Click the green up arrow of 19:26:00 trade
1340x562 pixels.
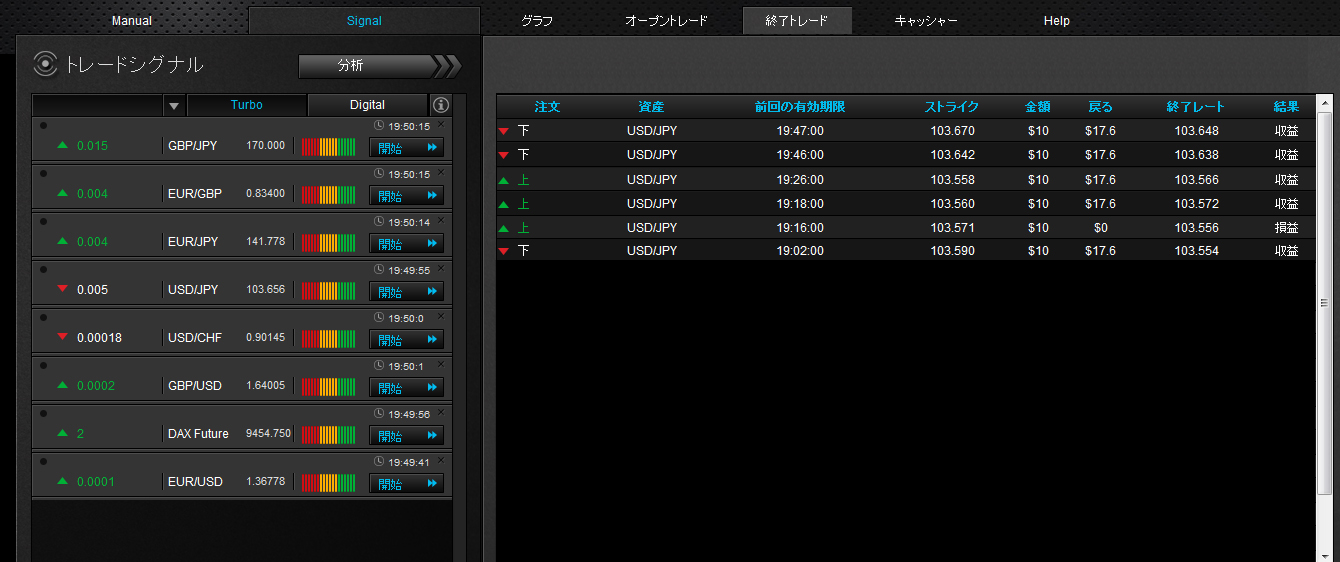504,180
